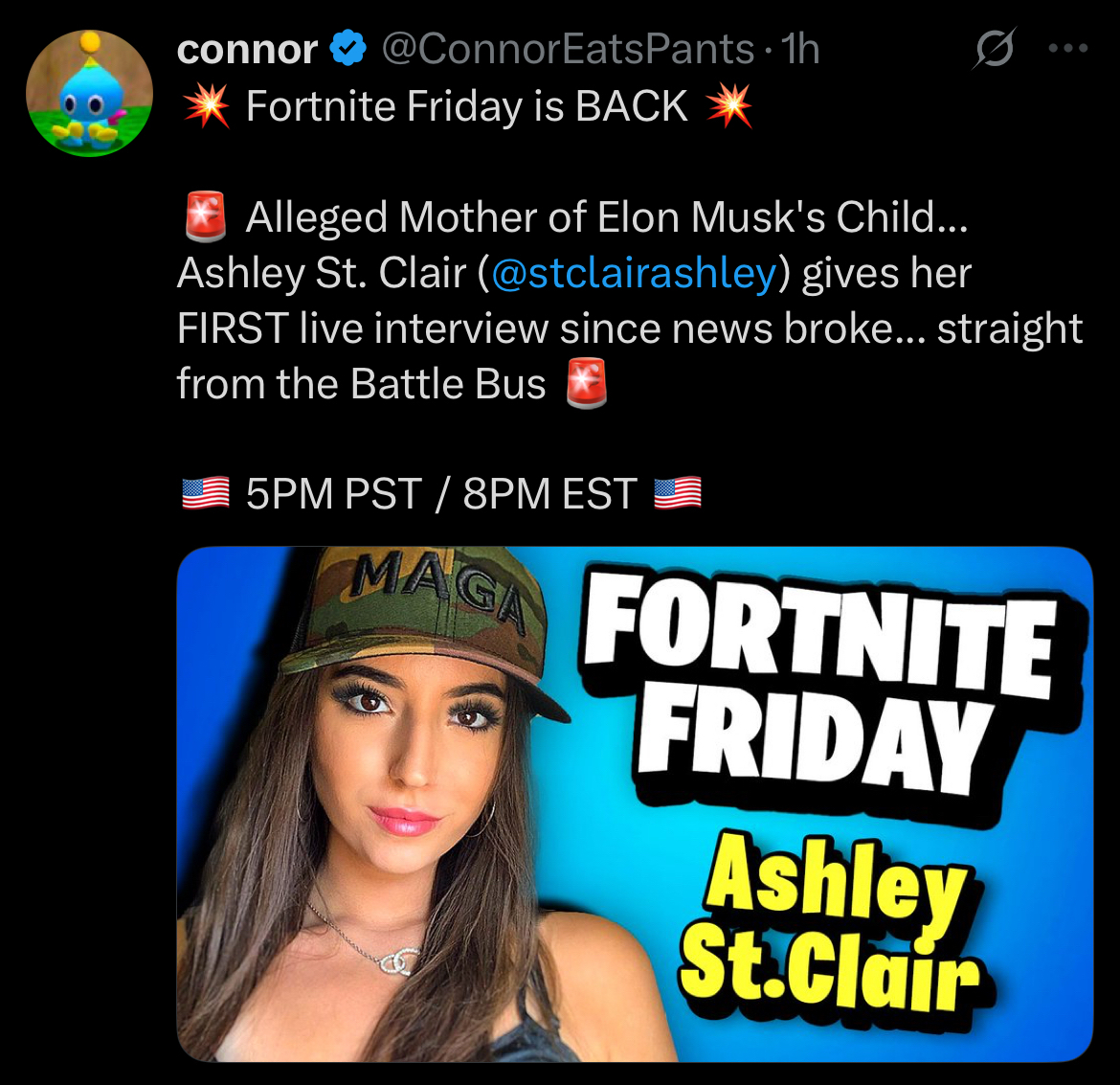Click the collision emoji before "Fortnite Friday"

point(207,106)
